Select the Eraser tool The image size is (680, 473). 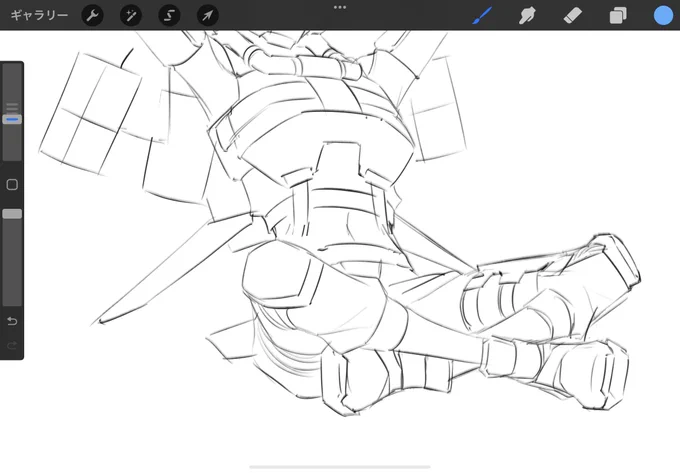click(x=572, y=16)
